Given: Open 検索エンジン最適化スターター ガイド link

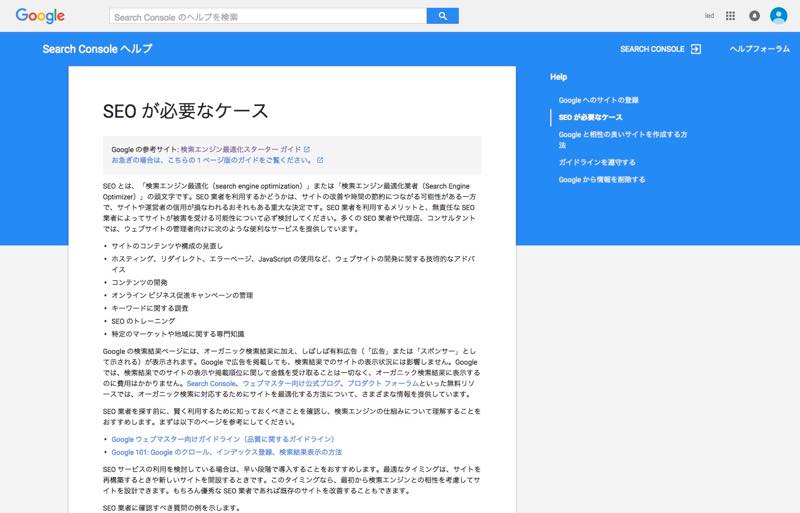Looking at the screenshot, I should (241, 149).
